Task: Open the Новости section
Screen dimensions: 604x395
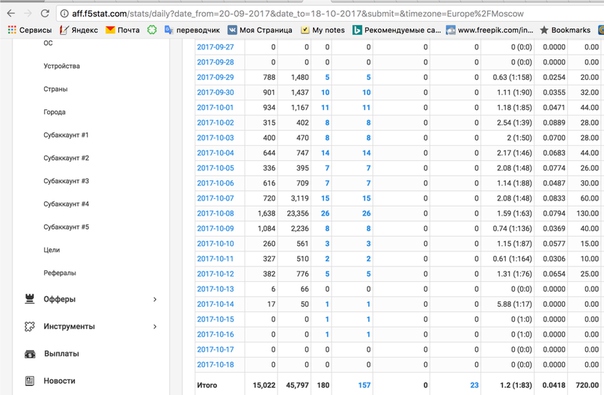Action: (59, 381)
